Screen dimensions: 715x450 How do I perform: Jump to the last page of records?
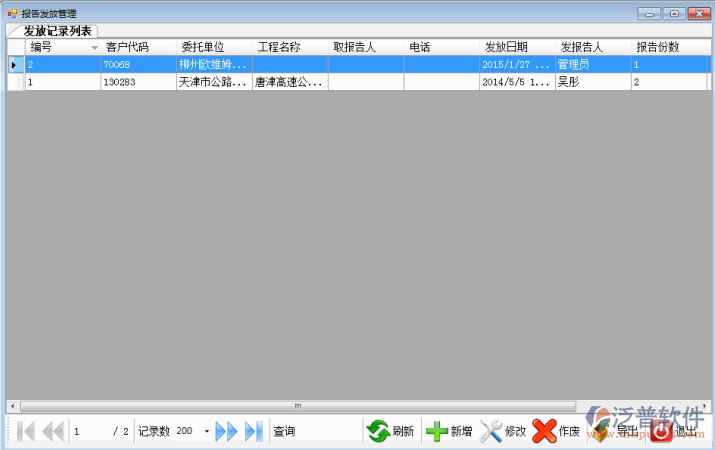[254, 431]
